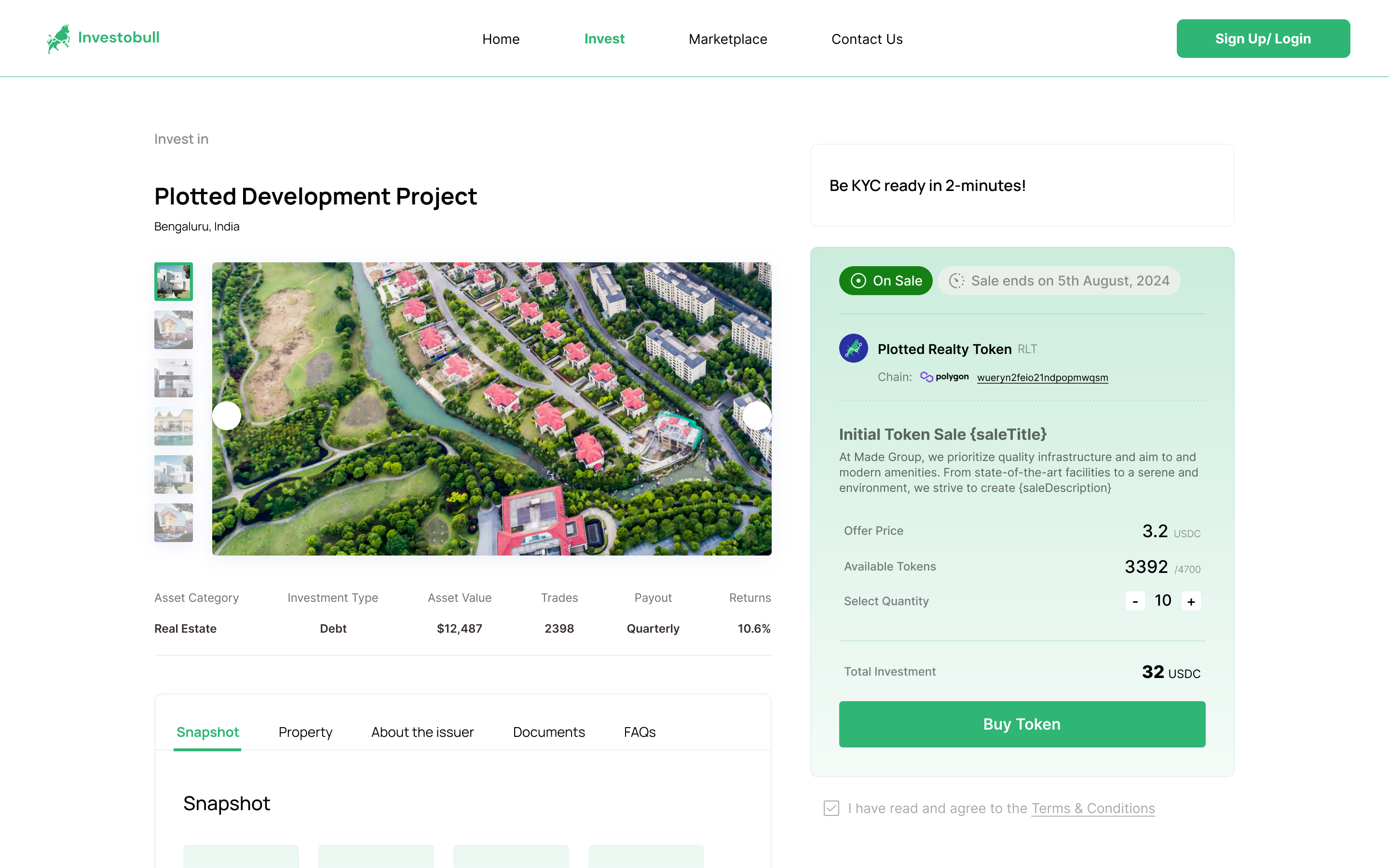The height and width of the screenshot is (868, 1389).
Task: Toggle the Terms & Conditions agreement checkbox
Action: [x=831, y=808]
